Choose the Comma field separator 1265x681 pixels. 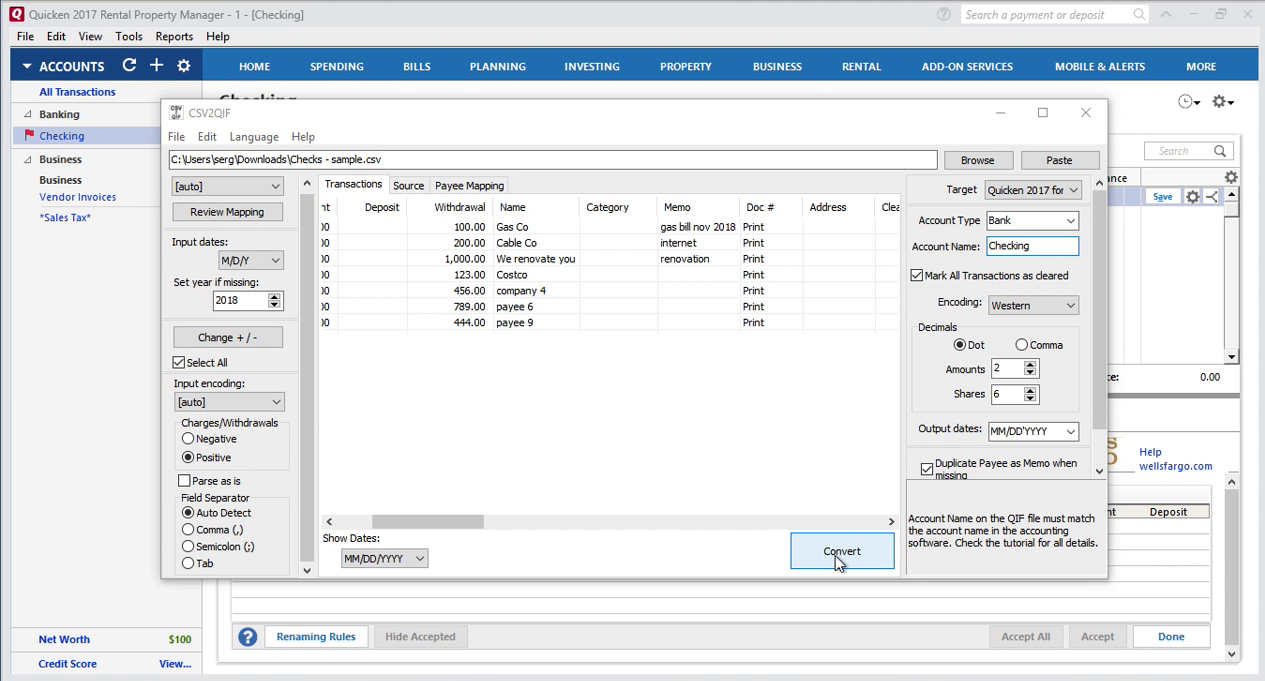tap(188, 530)
